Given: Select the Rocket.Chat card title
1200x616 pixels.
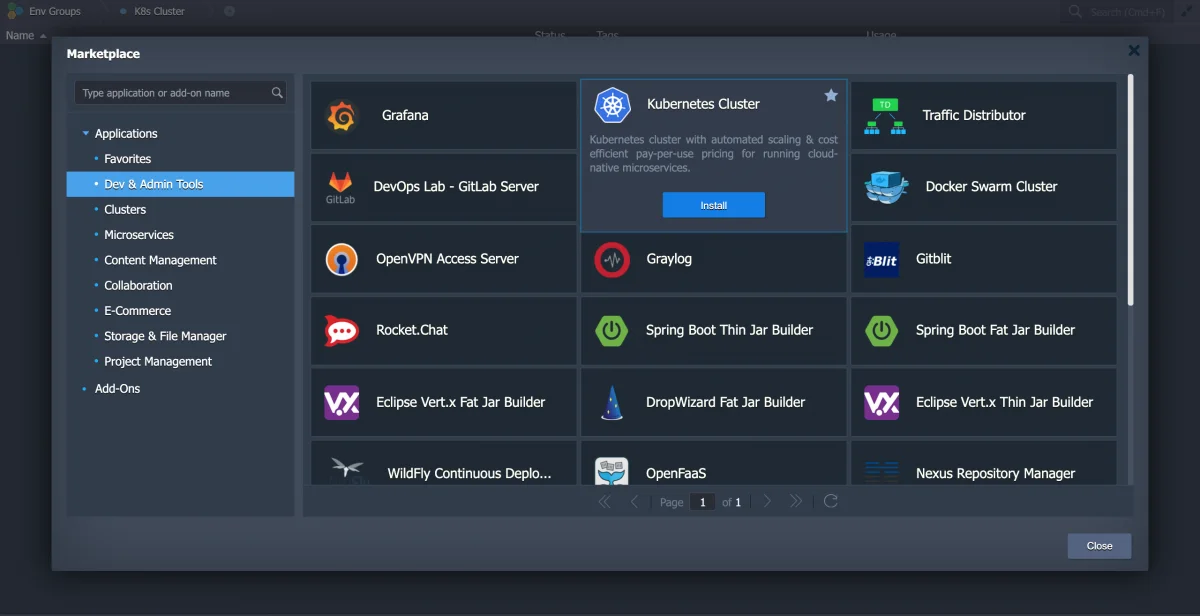Looking at the screenshot, I should coord(412,330).
